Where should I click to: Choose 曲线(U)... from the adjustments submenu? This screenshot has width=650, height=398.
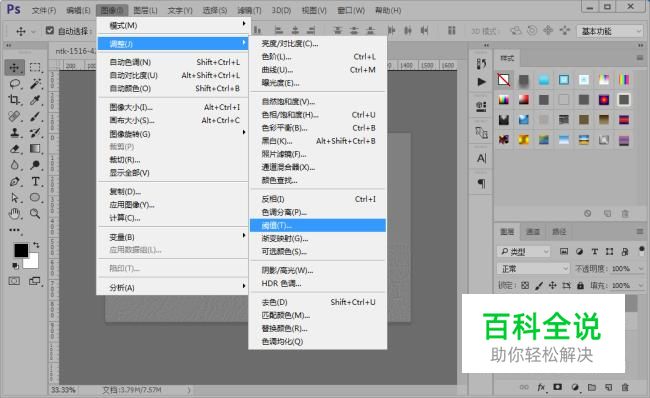[x=318, y=70]
